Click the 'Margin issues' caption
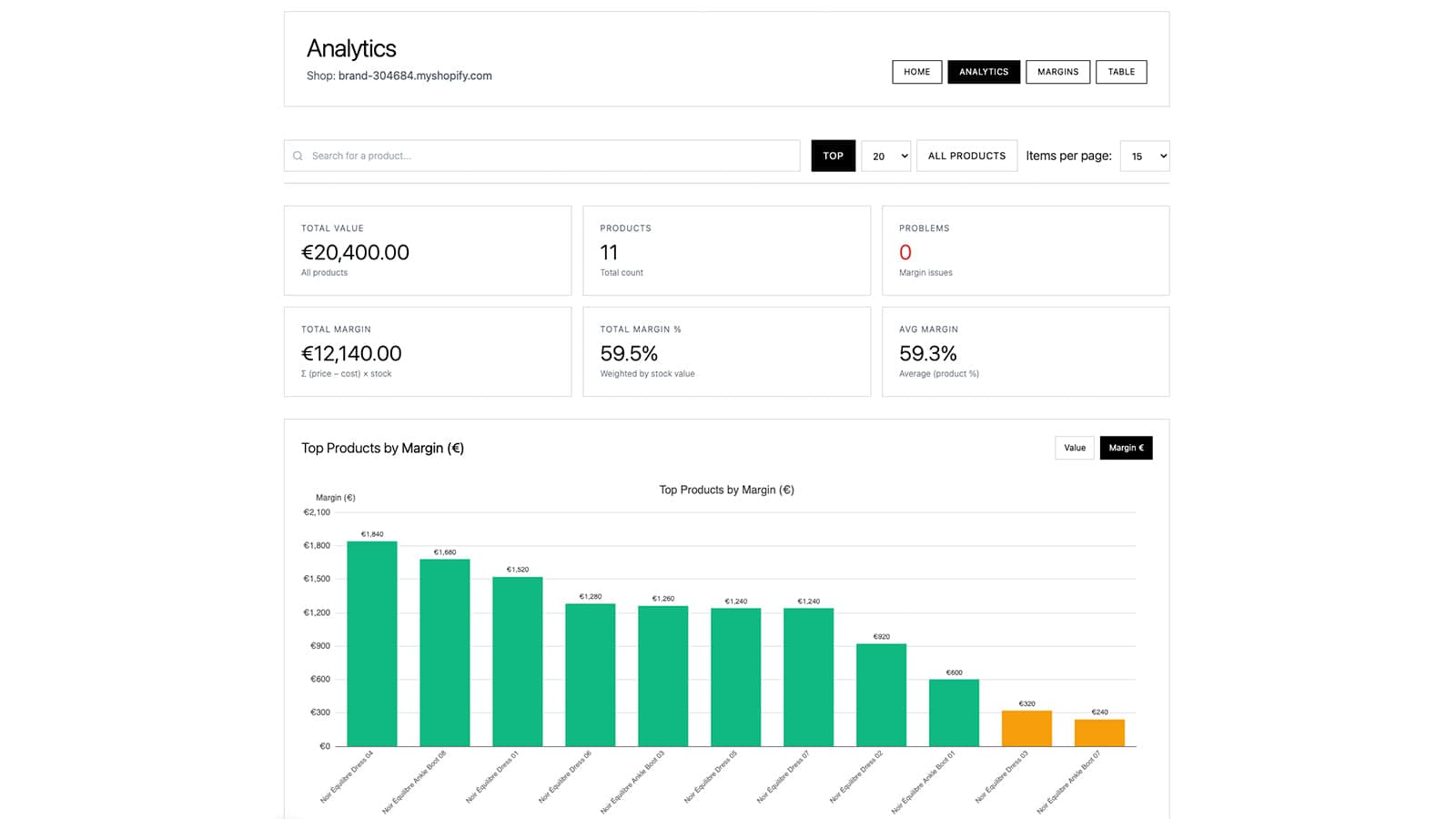 tap(925, 273)
